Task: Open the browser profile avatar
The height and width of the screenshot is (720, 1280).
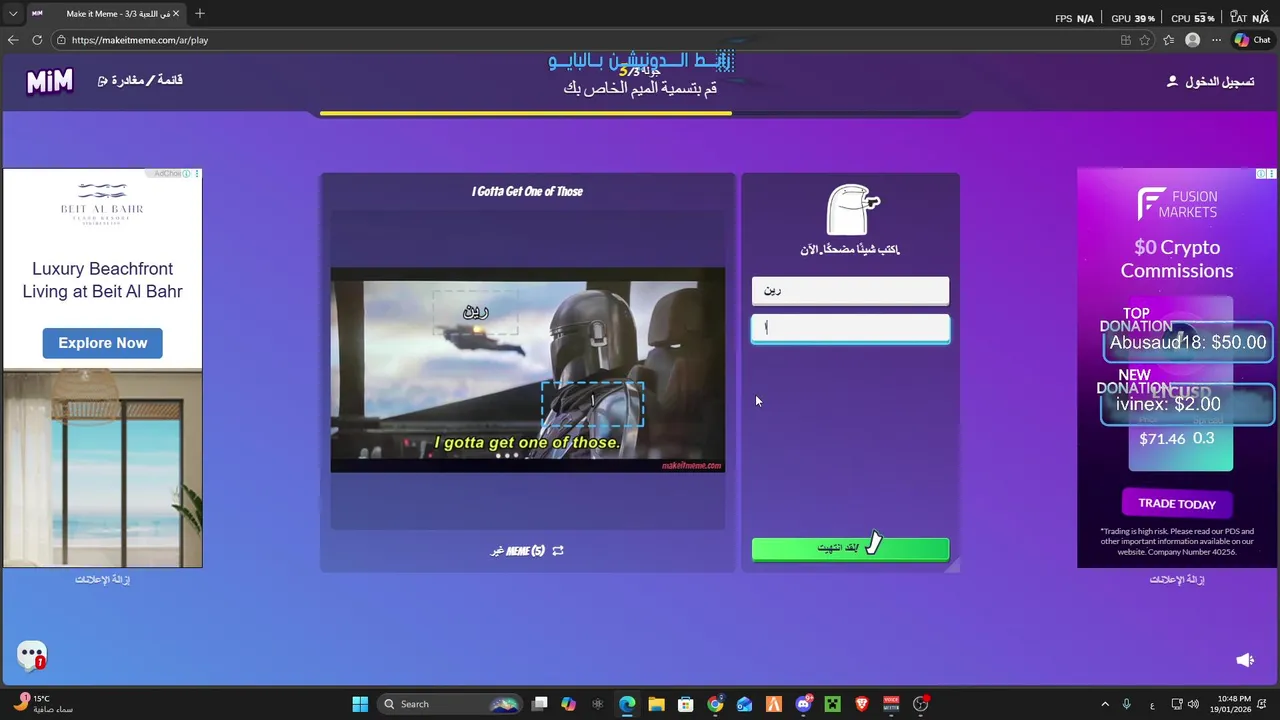Action: pyautogui.click(x=1192, y=40)
